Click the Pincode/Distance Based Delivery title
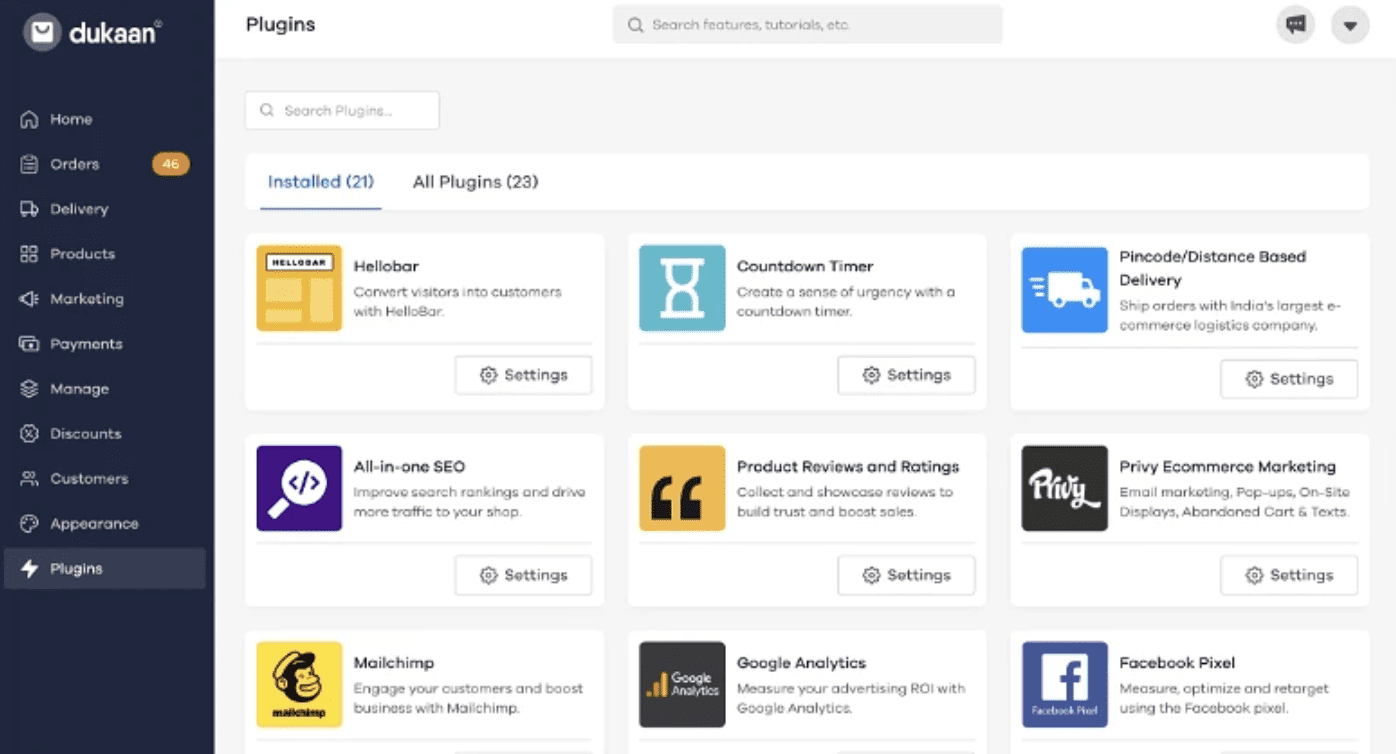Image resolution: width=1396 pixels, height=754 pixels. [x=1212, y=268]
